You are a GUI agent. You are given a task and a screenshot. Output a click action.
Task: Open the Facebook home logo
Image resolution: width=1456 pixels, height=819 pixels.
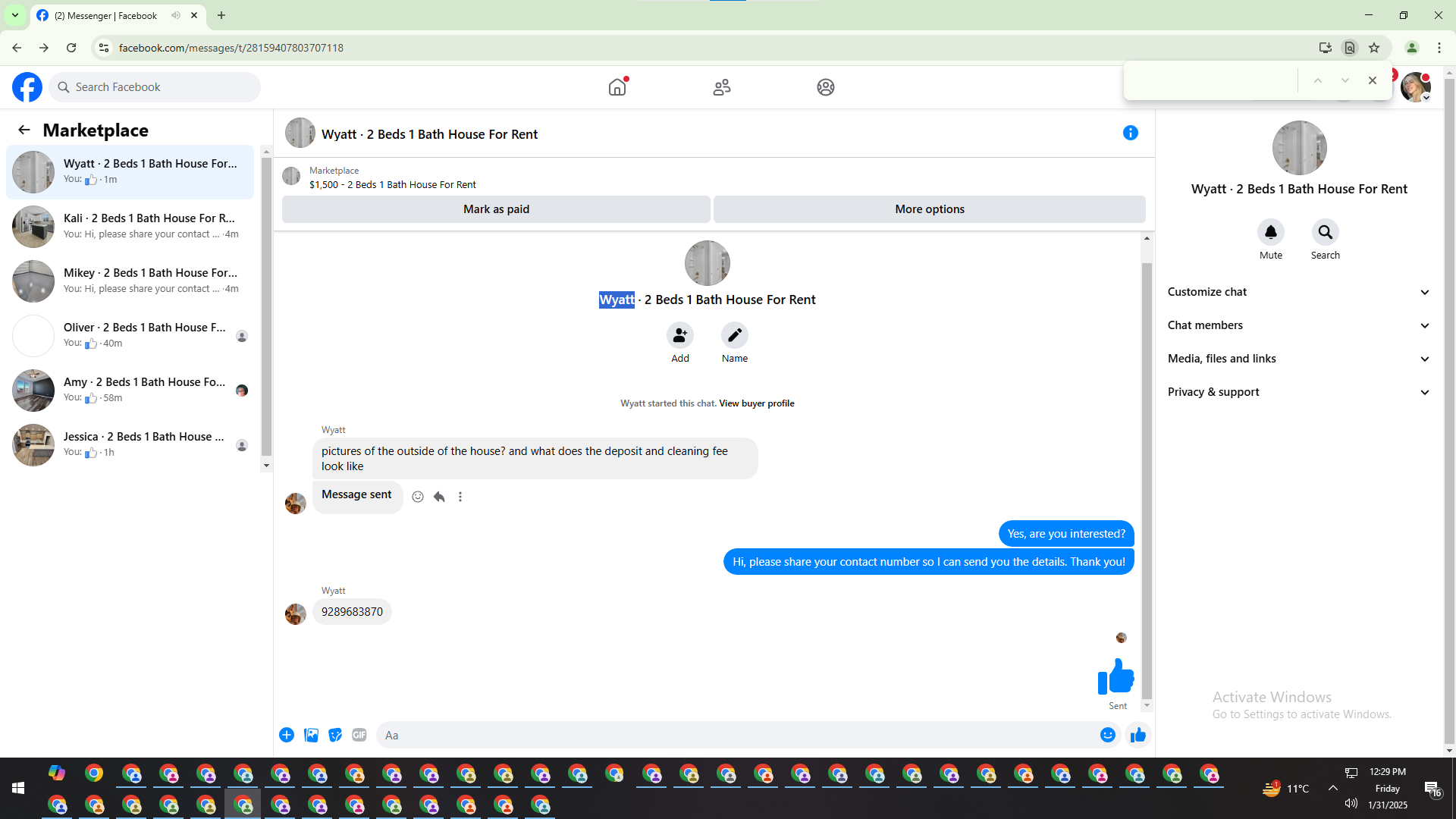pos(27,87)
